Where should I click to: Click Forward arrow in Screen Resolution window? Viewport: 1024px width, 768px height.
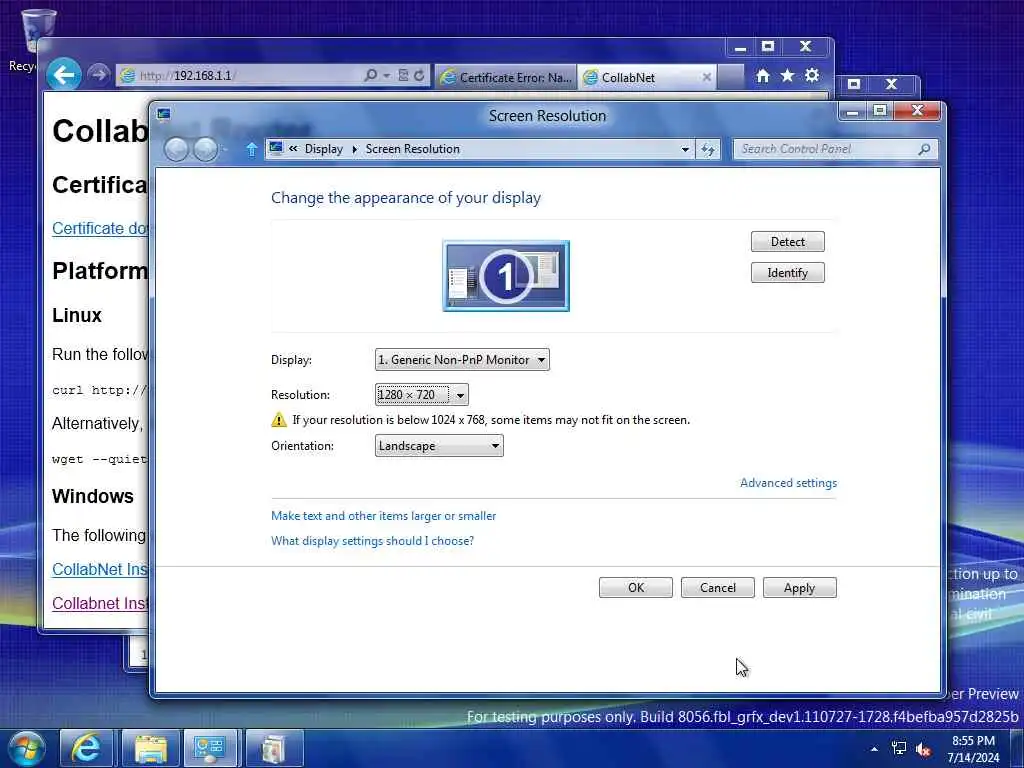point(206,150)
